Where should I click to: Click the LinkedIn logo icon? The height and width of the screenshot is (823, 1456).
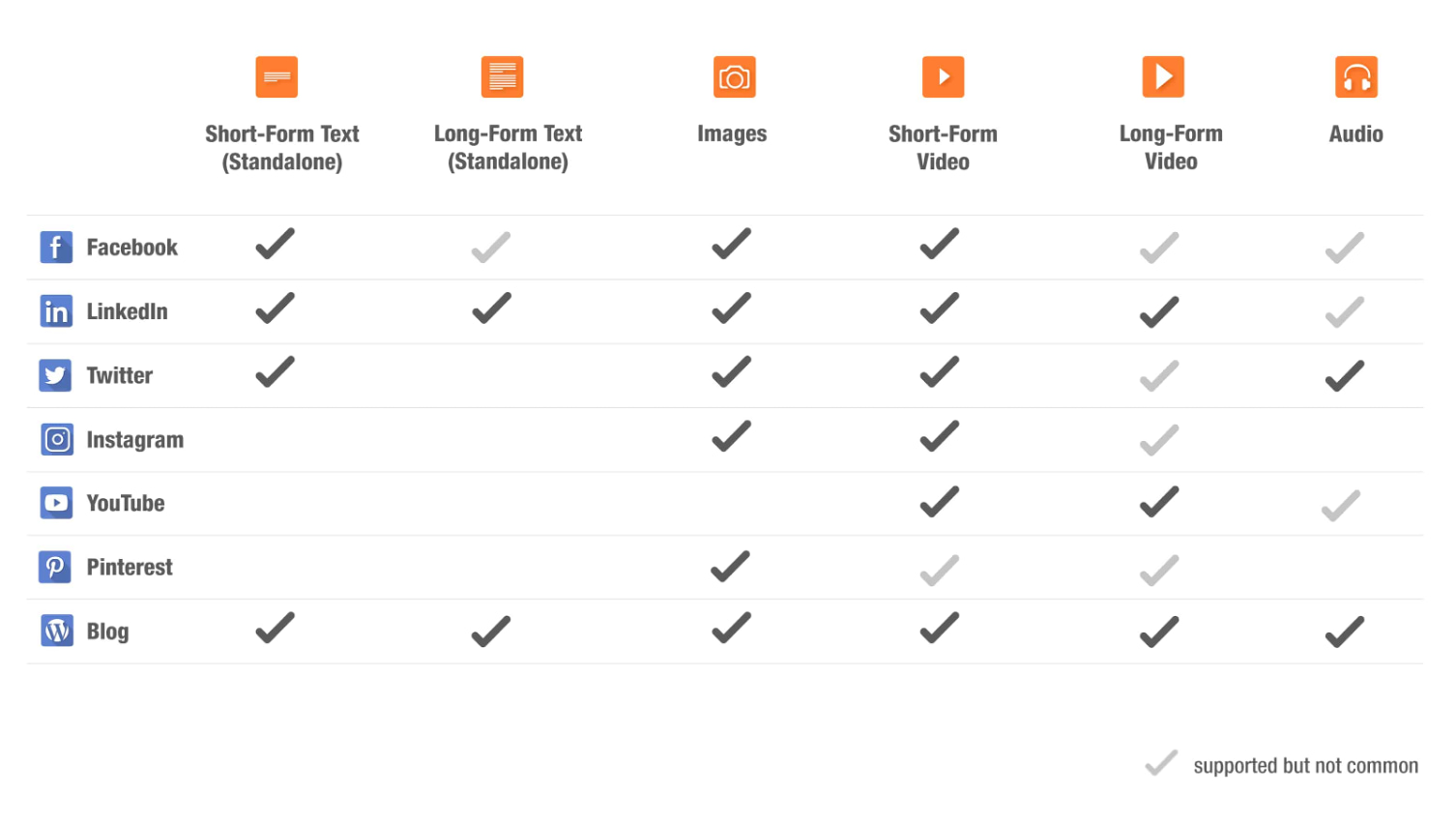click(x=56, y=311)
